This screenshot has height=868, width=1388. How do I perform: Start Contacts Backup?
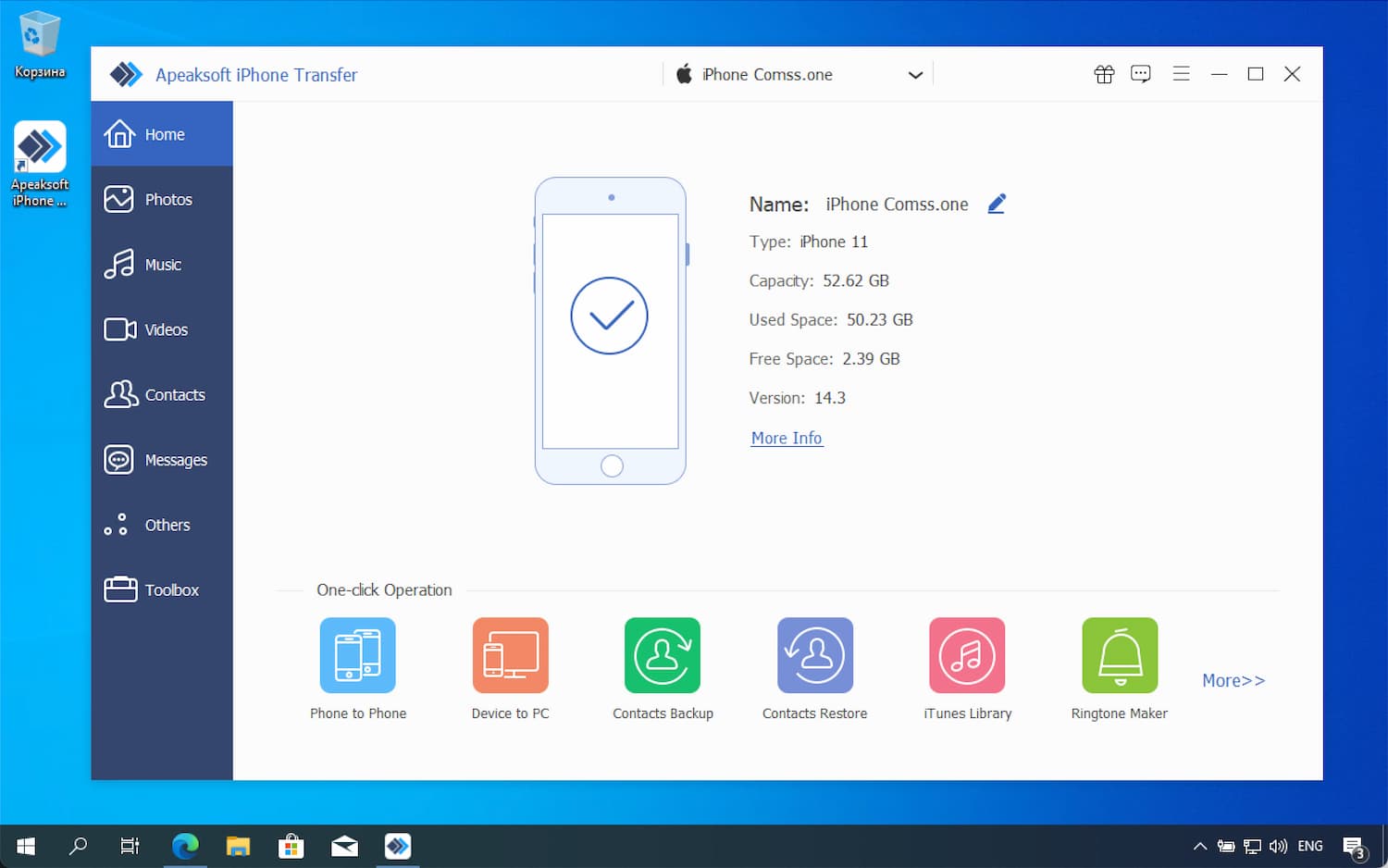pos(662,655)
